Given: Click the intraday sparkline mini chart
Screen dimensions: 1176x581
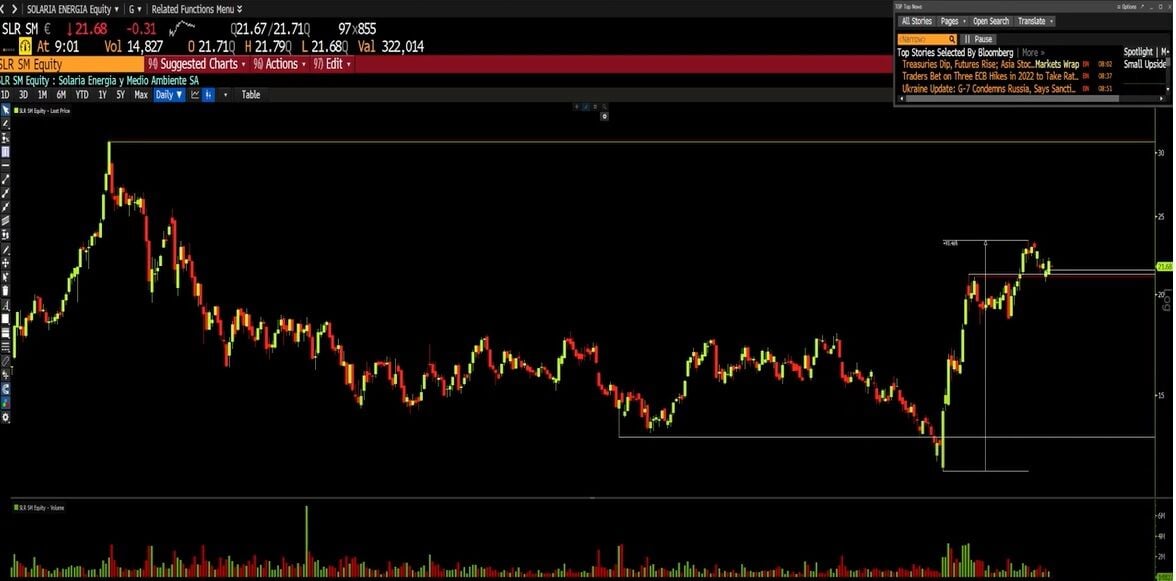Looking at the screenshot, I should 182,30.
